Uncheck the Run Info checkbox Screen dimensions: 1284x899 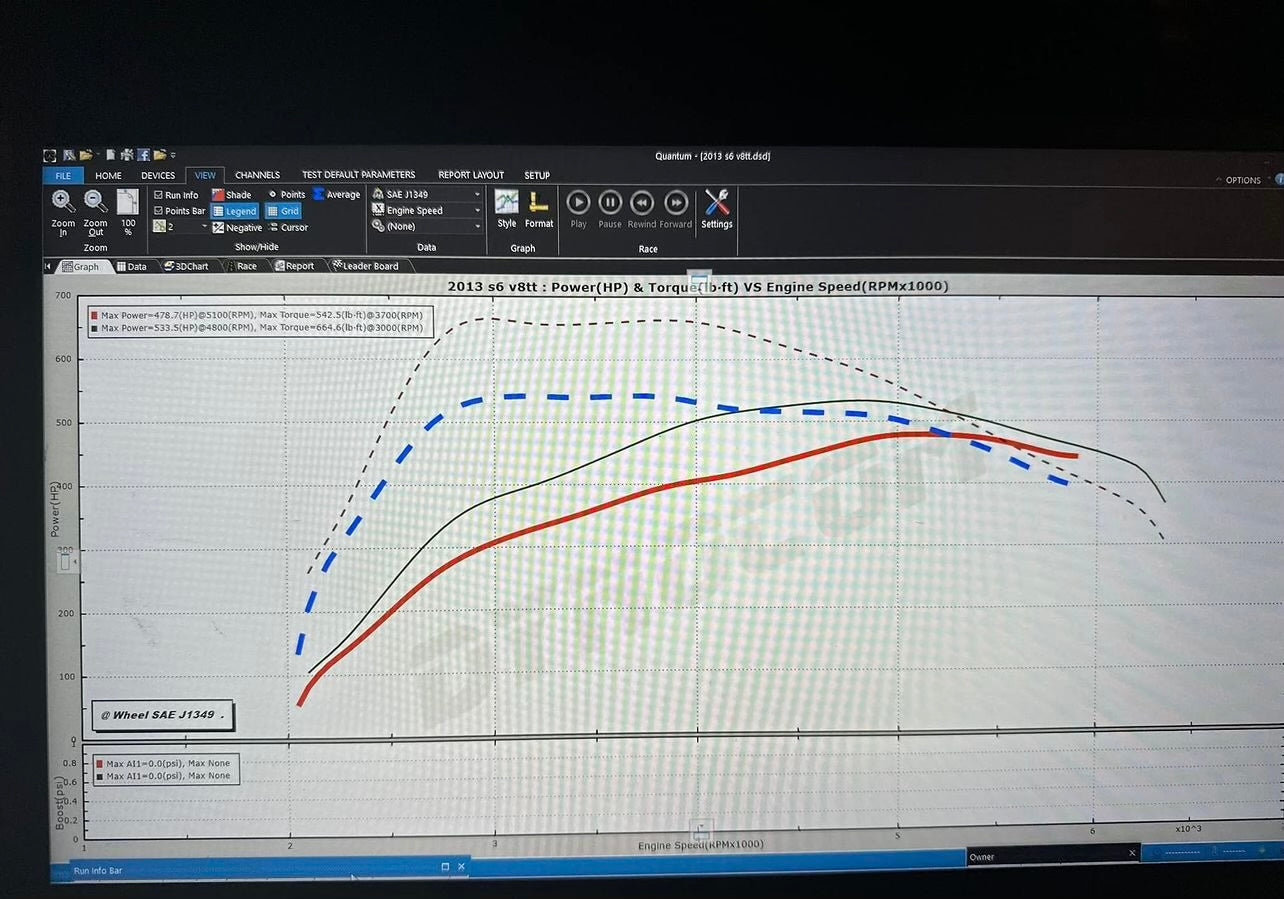pos(160,194)
